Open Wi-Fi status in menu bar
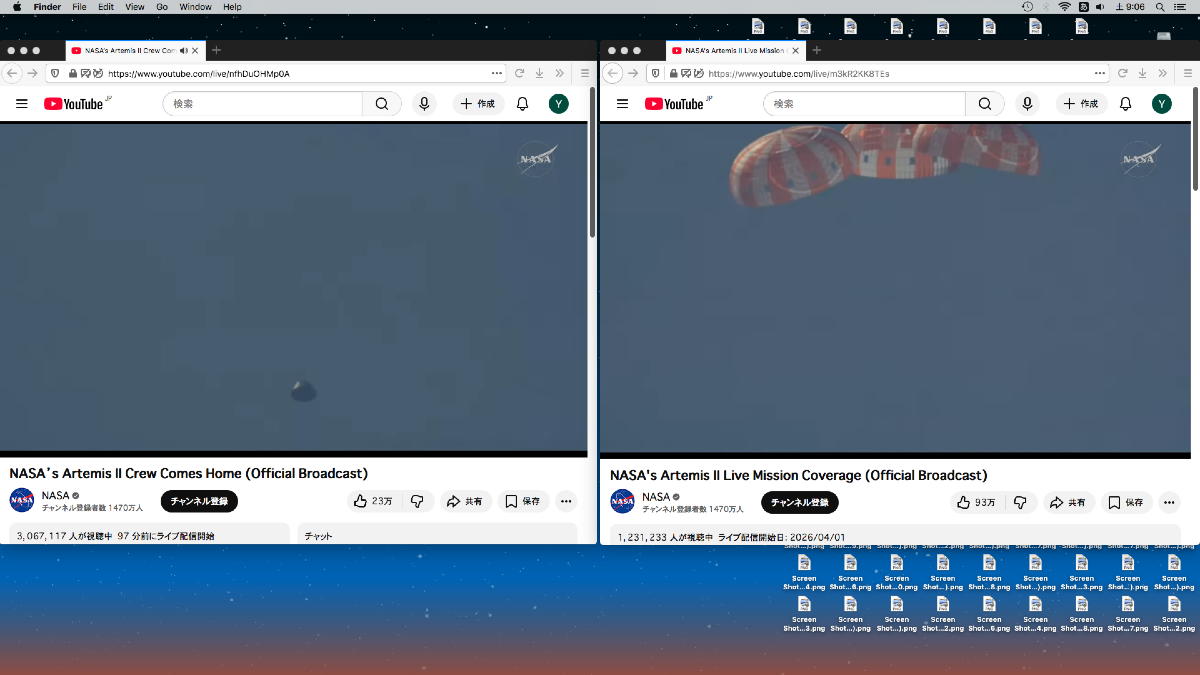Image resolution: width=1200 pixels, height=675 pixels. pyautogui.click(x=1064, y=7)
